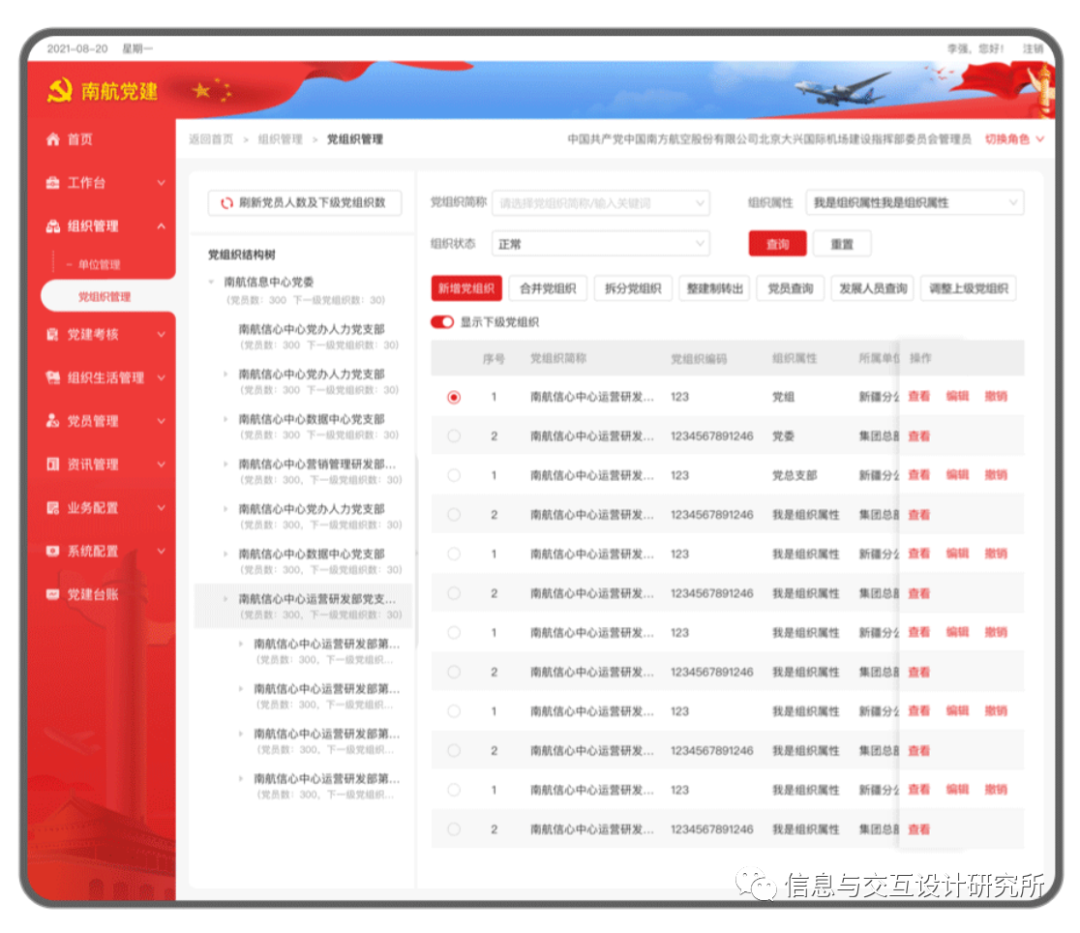Click the 拆分党组织 button

click(x=633, y=289)
